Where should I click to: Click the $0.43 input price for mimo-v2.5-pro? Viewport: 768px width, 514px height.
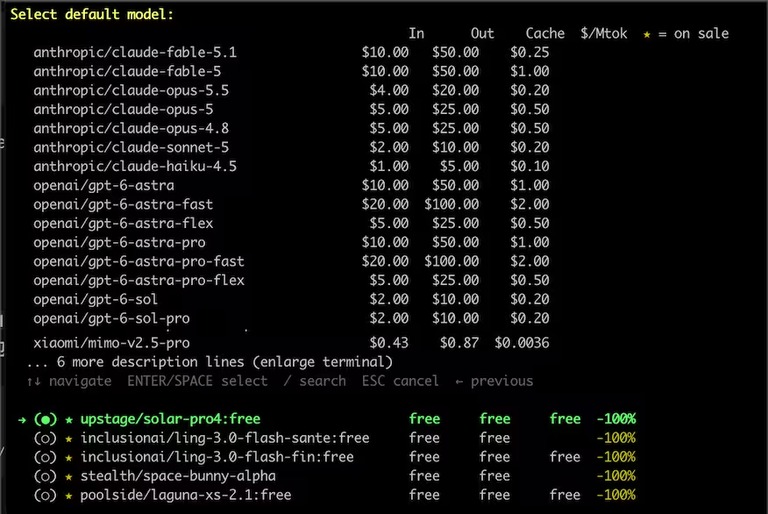click(x=389, y=343)
